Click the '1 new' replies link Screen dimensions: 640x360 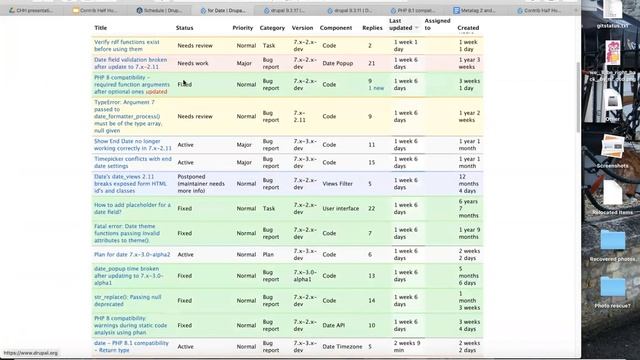click(376, 88)
